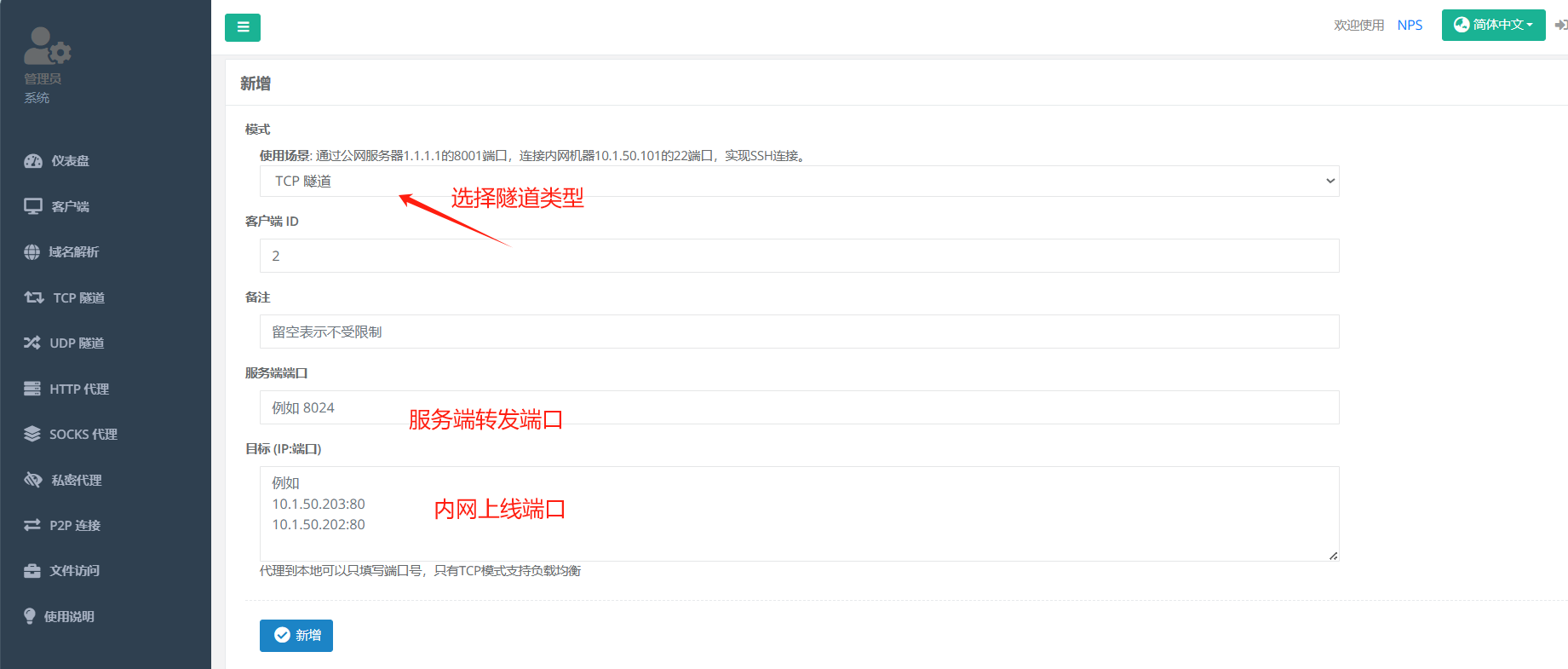This screenshot has width=1568, height=669.
Task: Click the file access briefcase icon
Action: [x=32, y=571]
